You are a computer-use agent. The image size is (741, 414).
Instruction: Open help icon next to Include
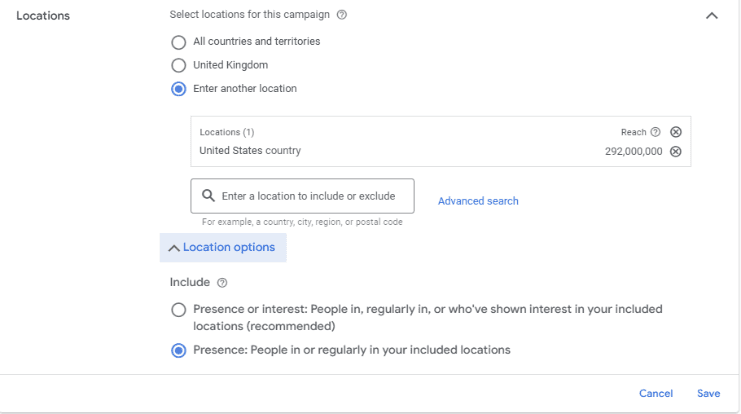222,283
